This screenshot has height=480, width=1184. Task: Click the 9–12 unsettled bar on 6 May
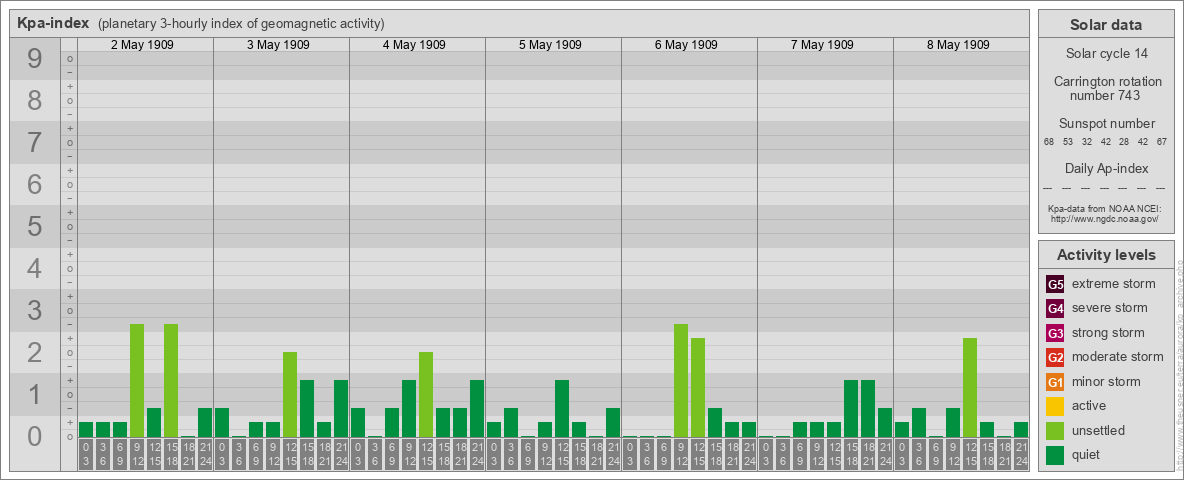tap(681, 380)
